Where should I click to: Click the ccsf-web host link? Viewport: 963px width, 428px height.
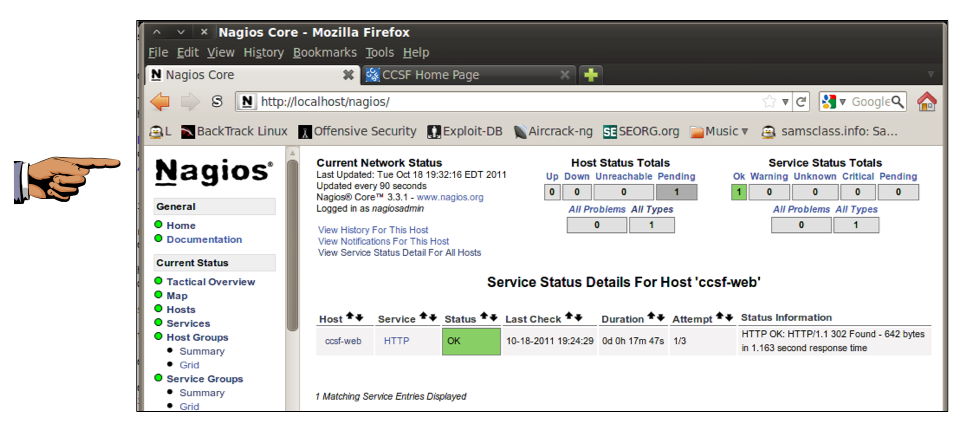point(343,341)
